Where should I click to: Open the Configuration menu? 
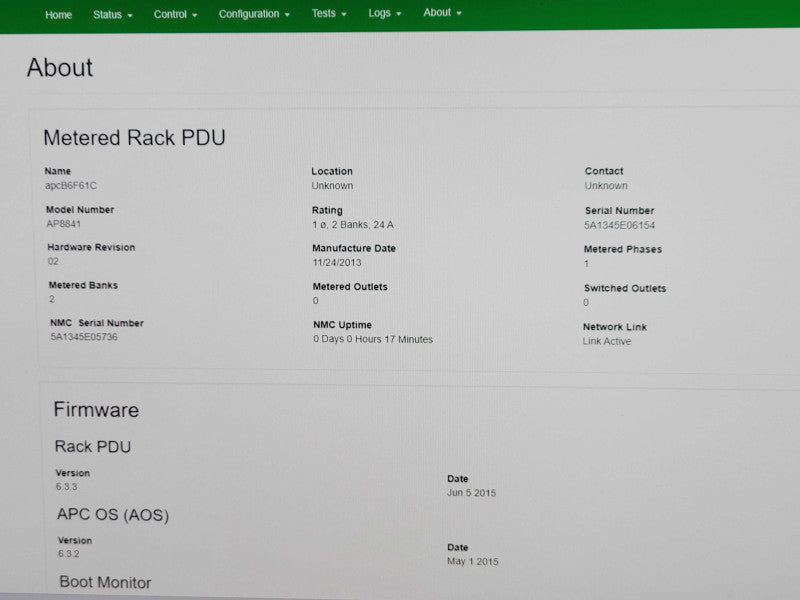(254, 14)
